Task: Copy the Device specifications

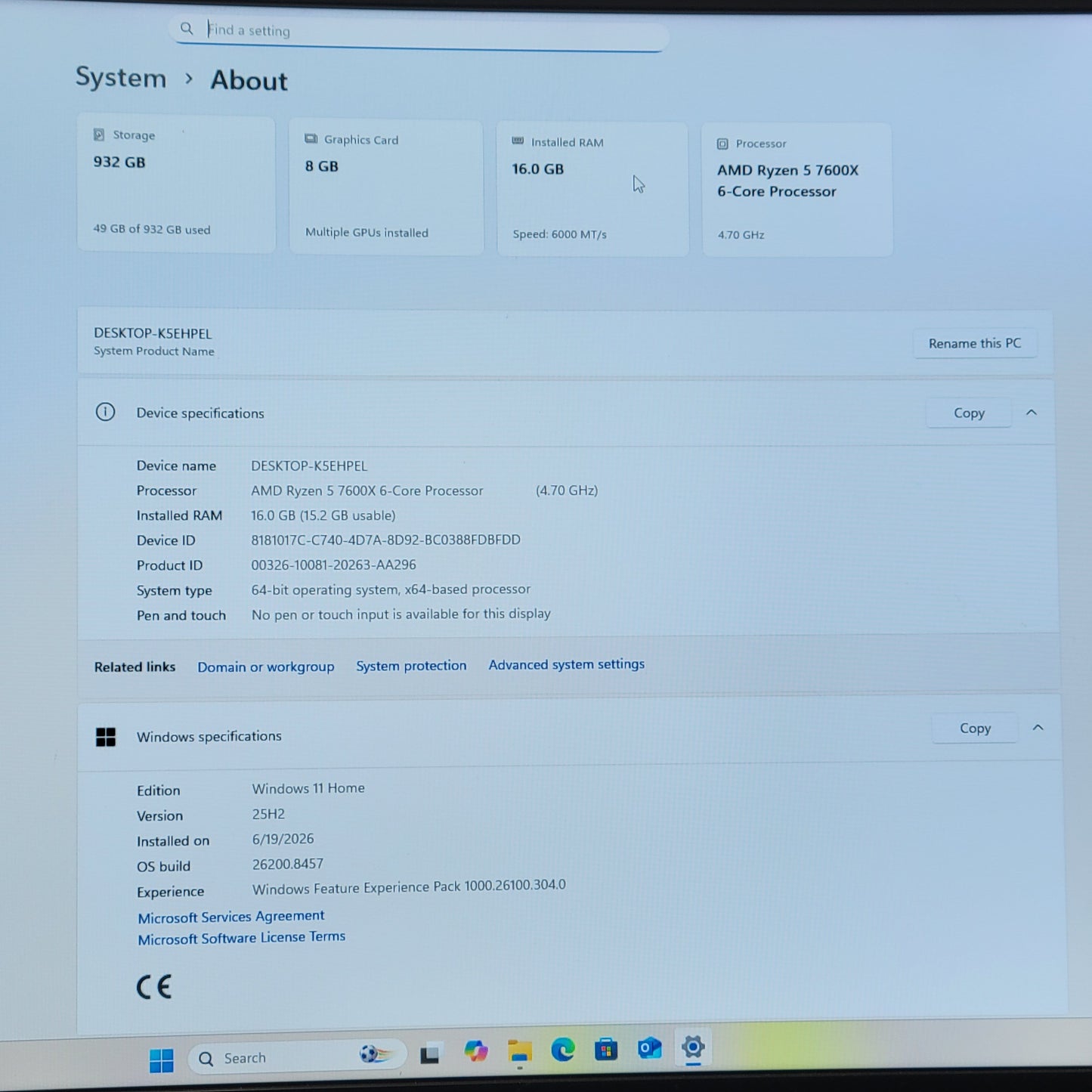Action: pos(969,413)
